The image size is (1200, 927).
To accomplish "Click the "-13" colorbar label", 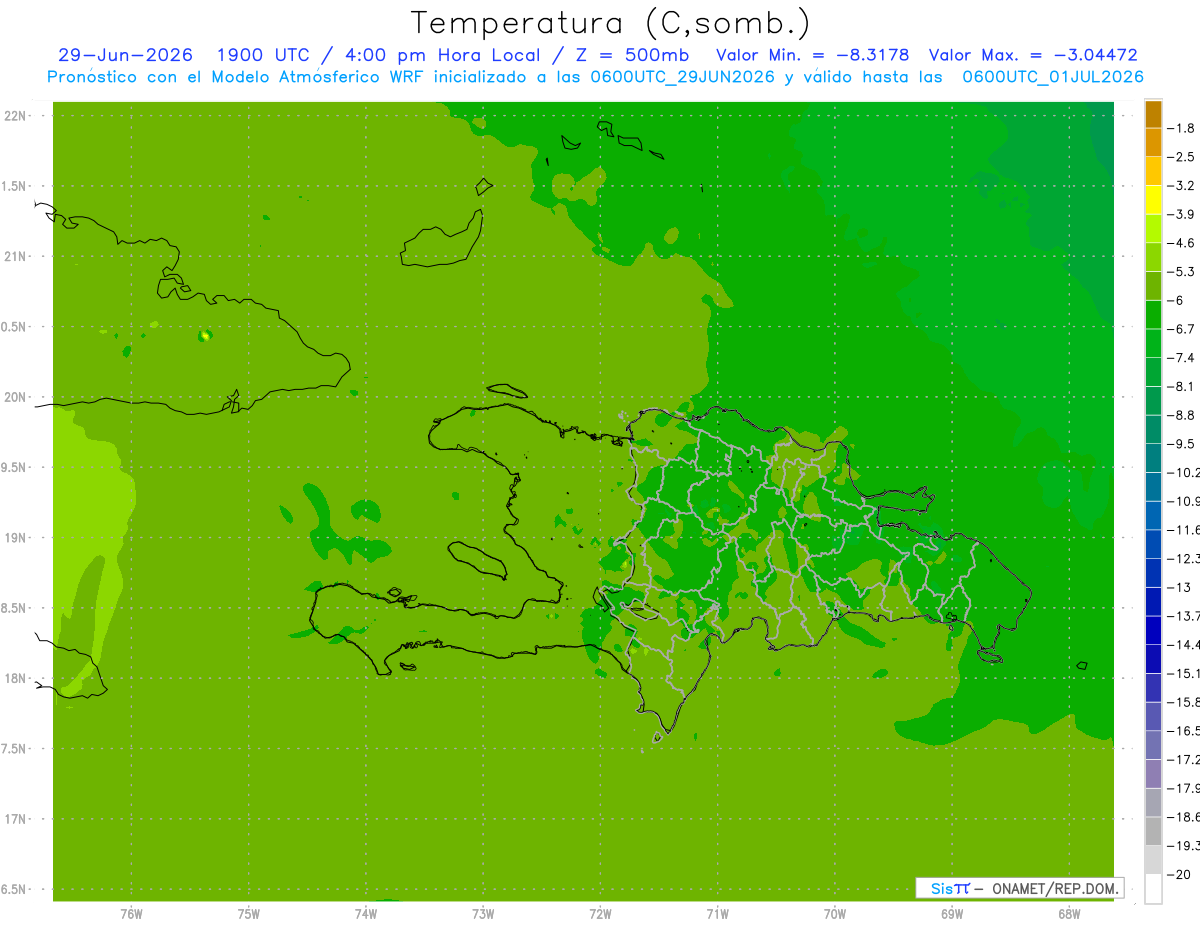I will [x=1178, y=587].
